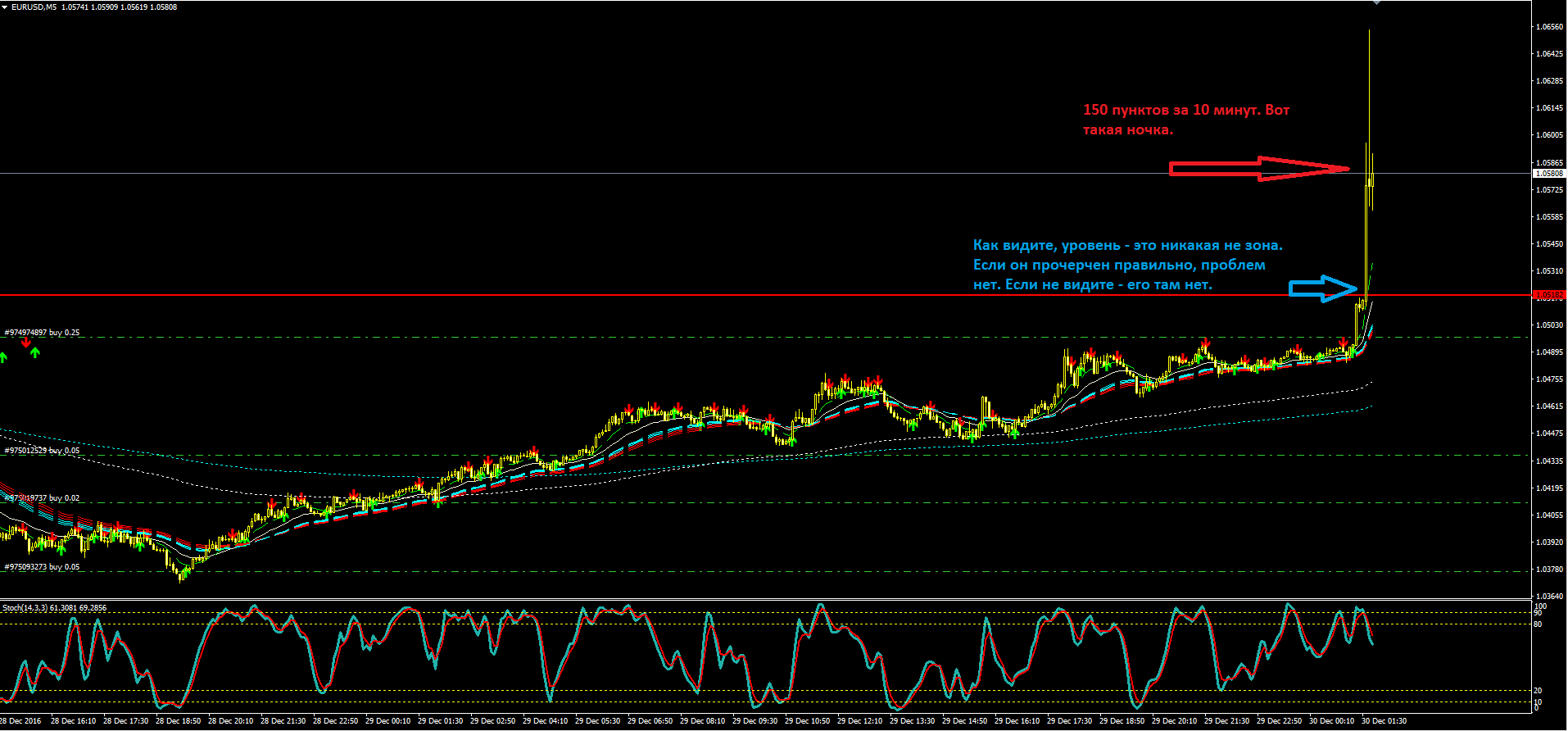Click red sell arrow below #974974897 order label
The image size is (1568, 731).
(26, 343)
